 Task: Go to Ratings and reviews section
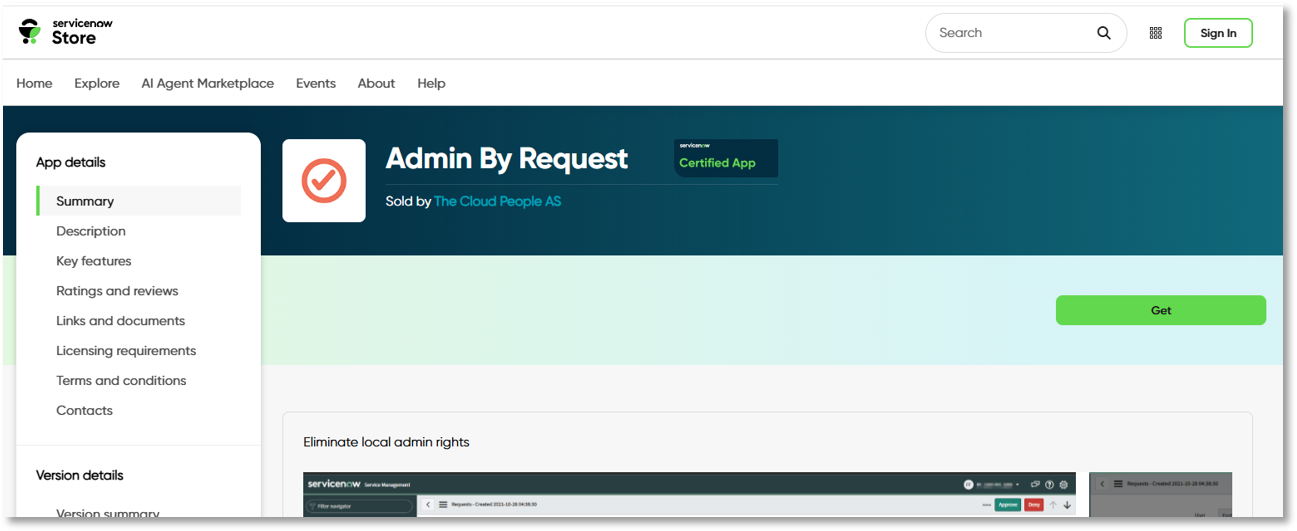[x=117, y=291]
